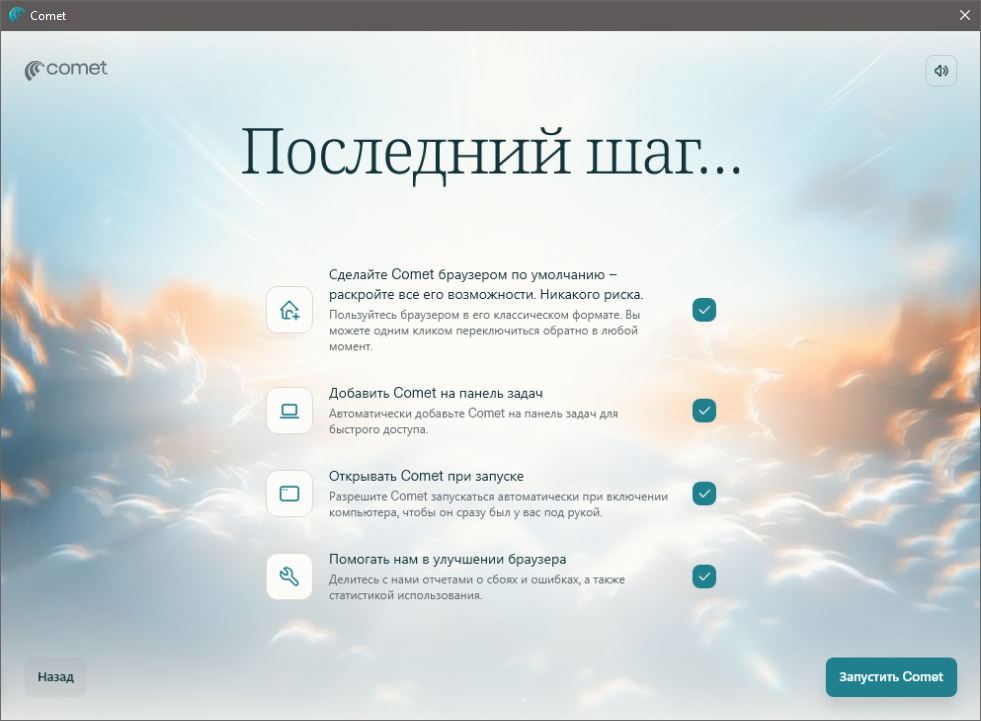Click the 'Открывать Comet при запуске' label
Image resolution: width=981 pixels, height=721 pixels.
tap(426, 476)
